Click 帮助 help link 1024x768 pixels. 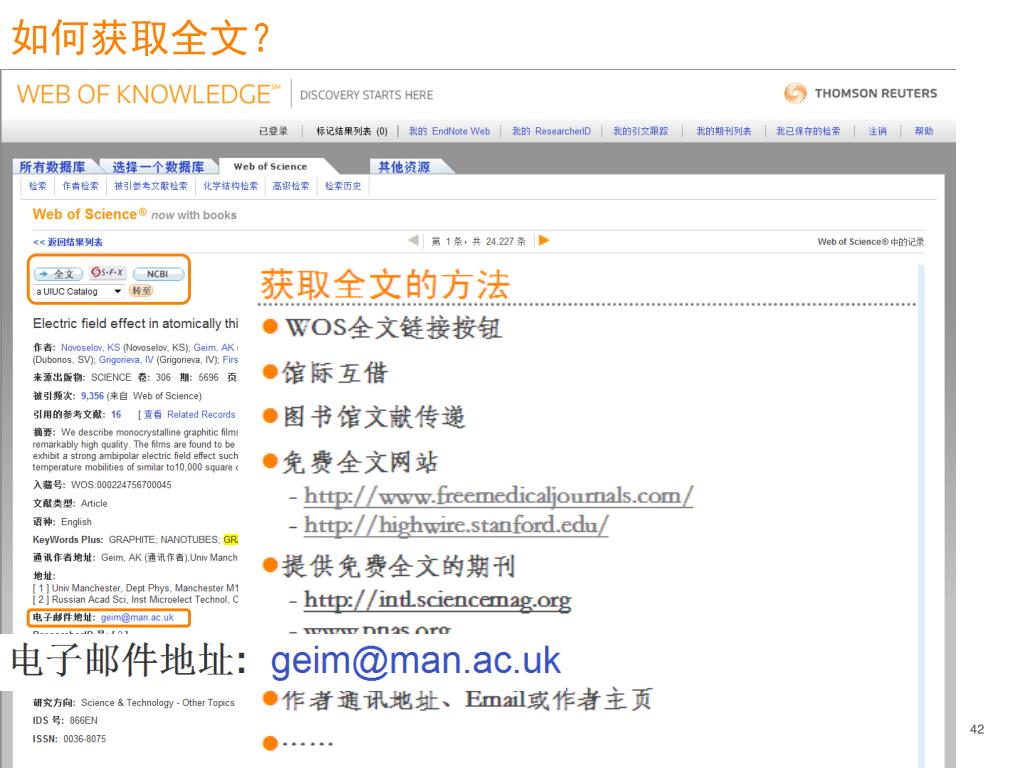pyautogui.click(x=923, y=131)
